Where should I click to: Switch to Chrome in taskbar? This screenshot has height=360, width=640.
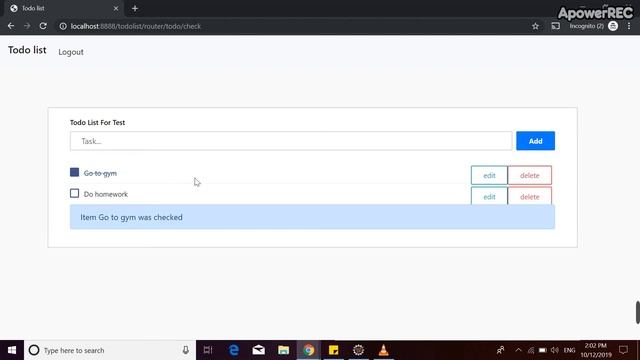click(309, 350)
